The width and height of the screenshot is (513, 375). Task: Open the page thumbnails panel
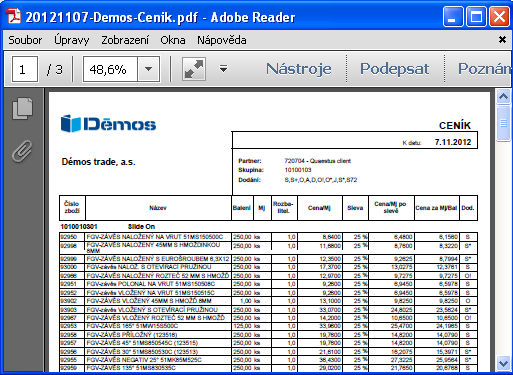22,108
